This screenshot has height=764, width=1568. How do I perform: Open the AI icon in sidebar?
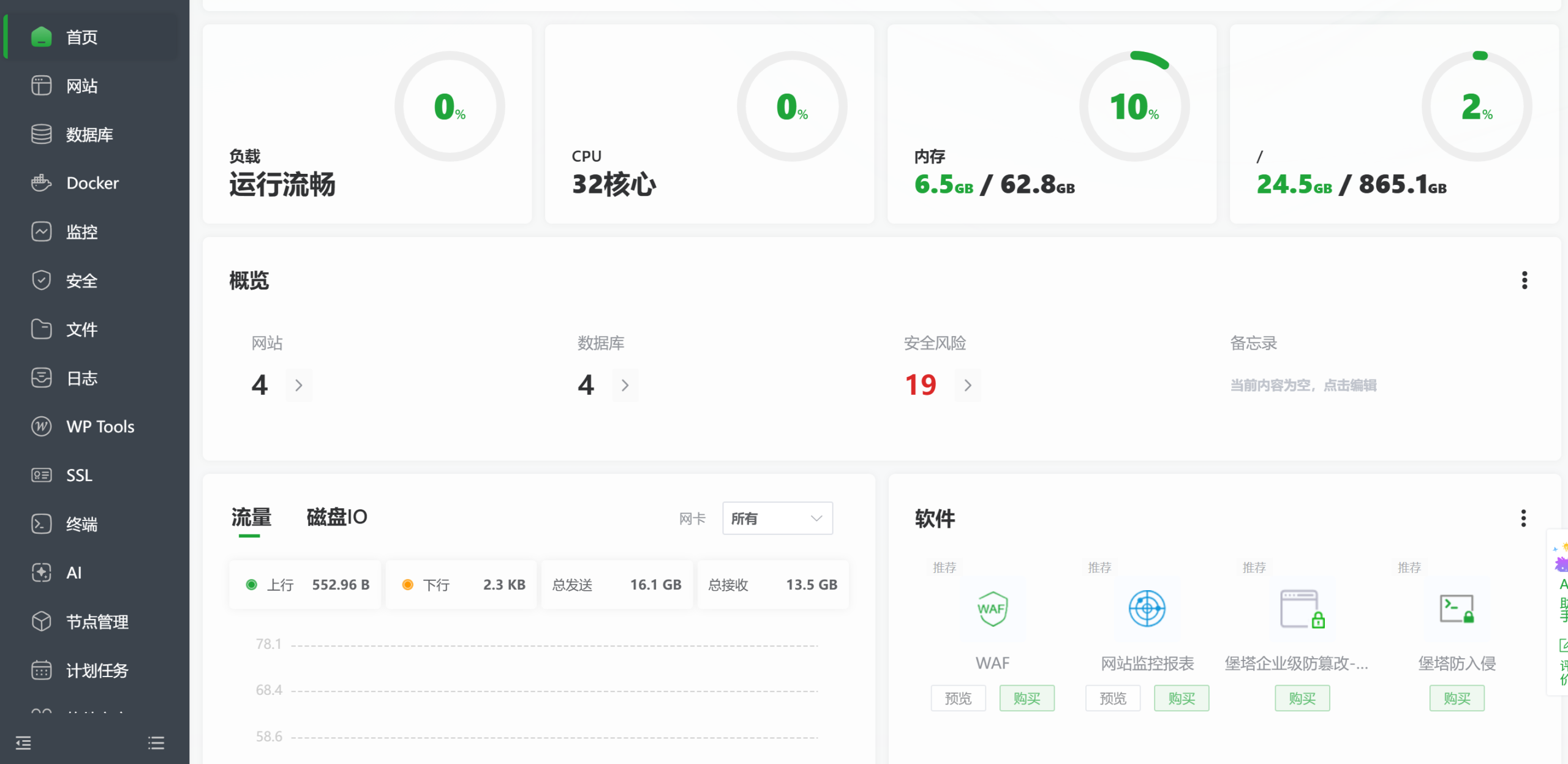coord(41,572)
